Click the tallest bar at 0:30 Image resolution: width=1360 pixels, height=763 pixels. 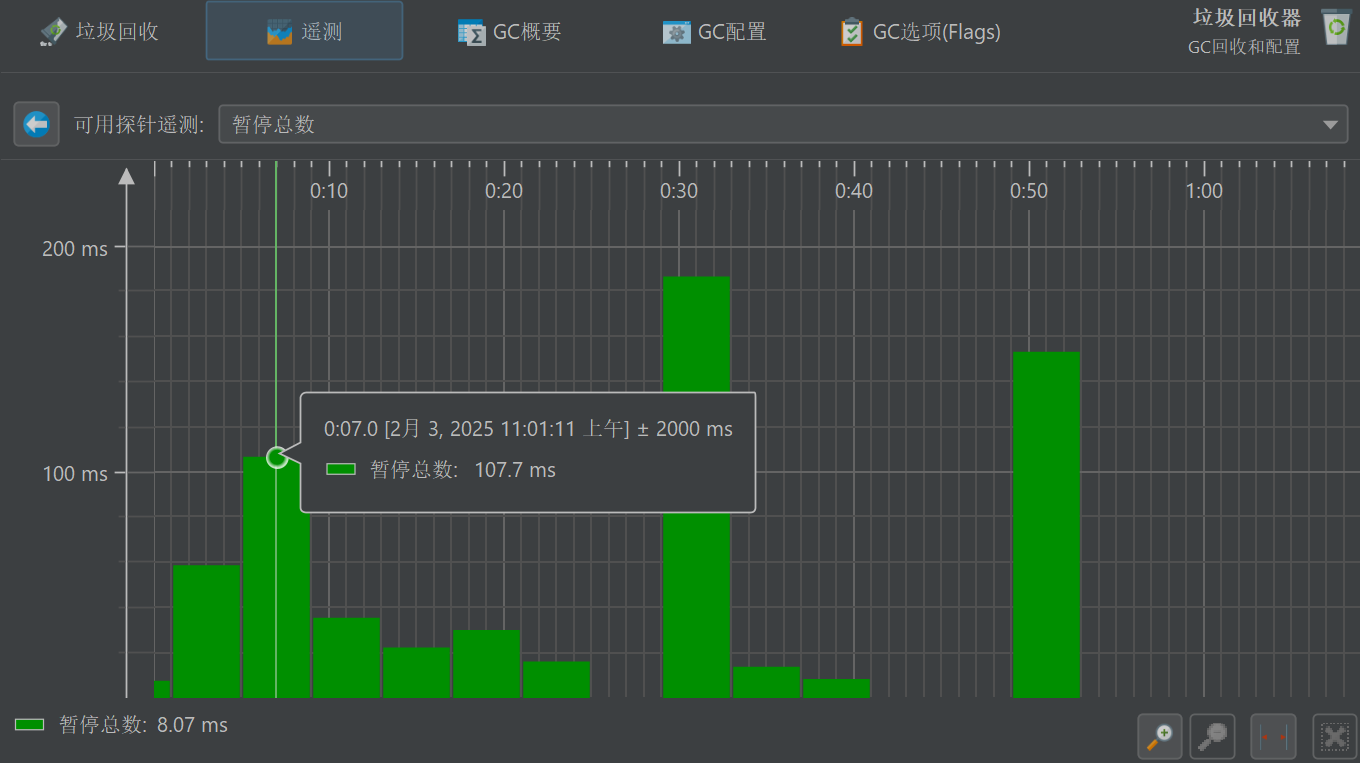click(697, 487)
